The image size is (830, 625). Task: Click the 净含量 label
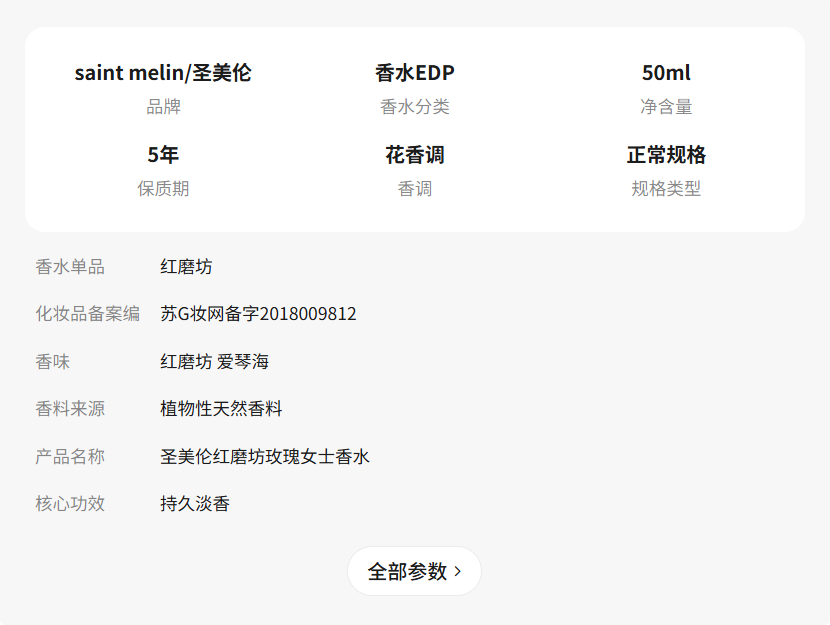(x=666, y=107)
